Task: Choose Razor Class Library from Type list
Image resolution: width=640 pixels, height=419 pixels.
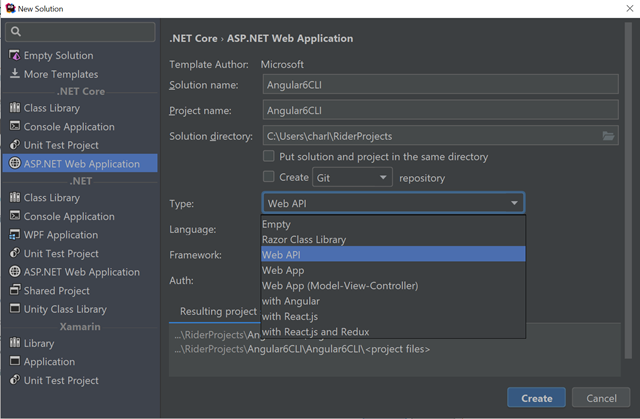Action: [x=393, y=239]
